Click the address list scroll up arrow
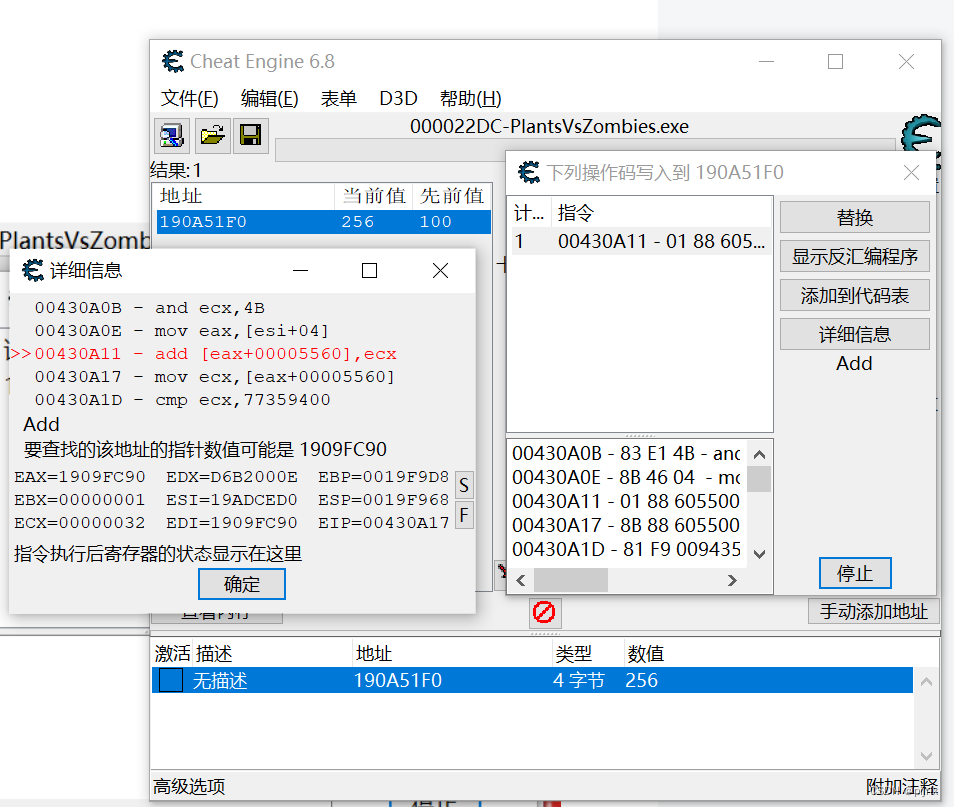The width and height of the screenshot is (954, 807). tap(927, 682)
